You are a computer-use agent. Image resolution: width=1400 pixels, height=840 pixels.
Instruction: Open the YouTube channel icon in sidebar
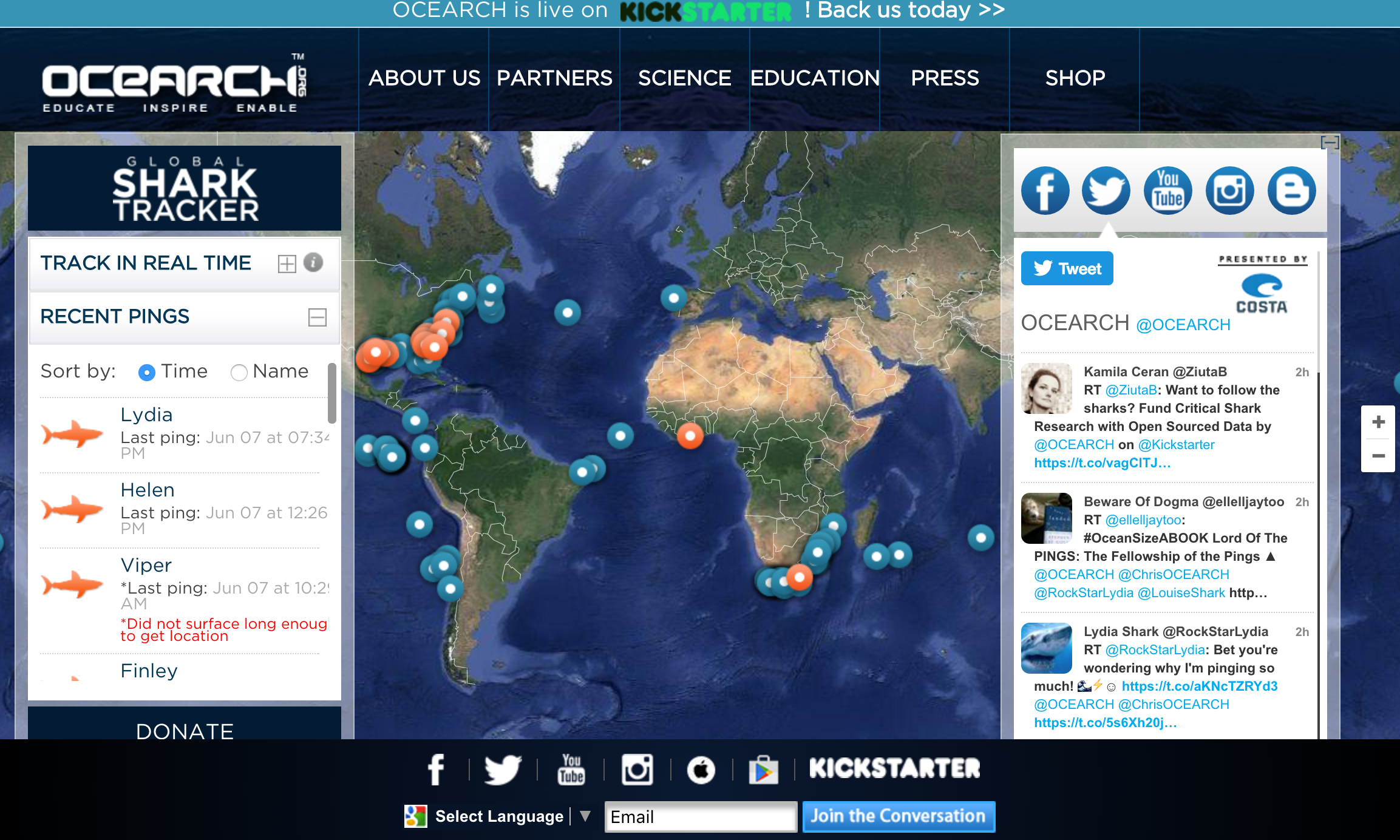[x=1168, y=191]
